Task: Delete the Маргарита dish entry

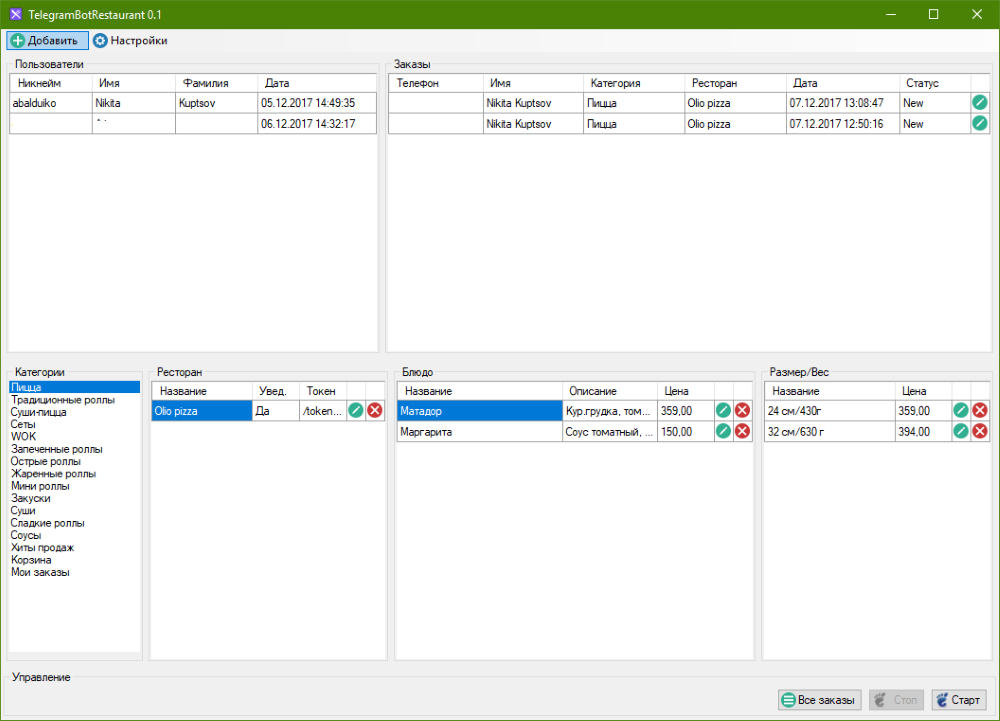Action: (742, 431)
